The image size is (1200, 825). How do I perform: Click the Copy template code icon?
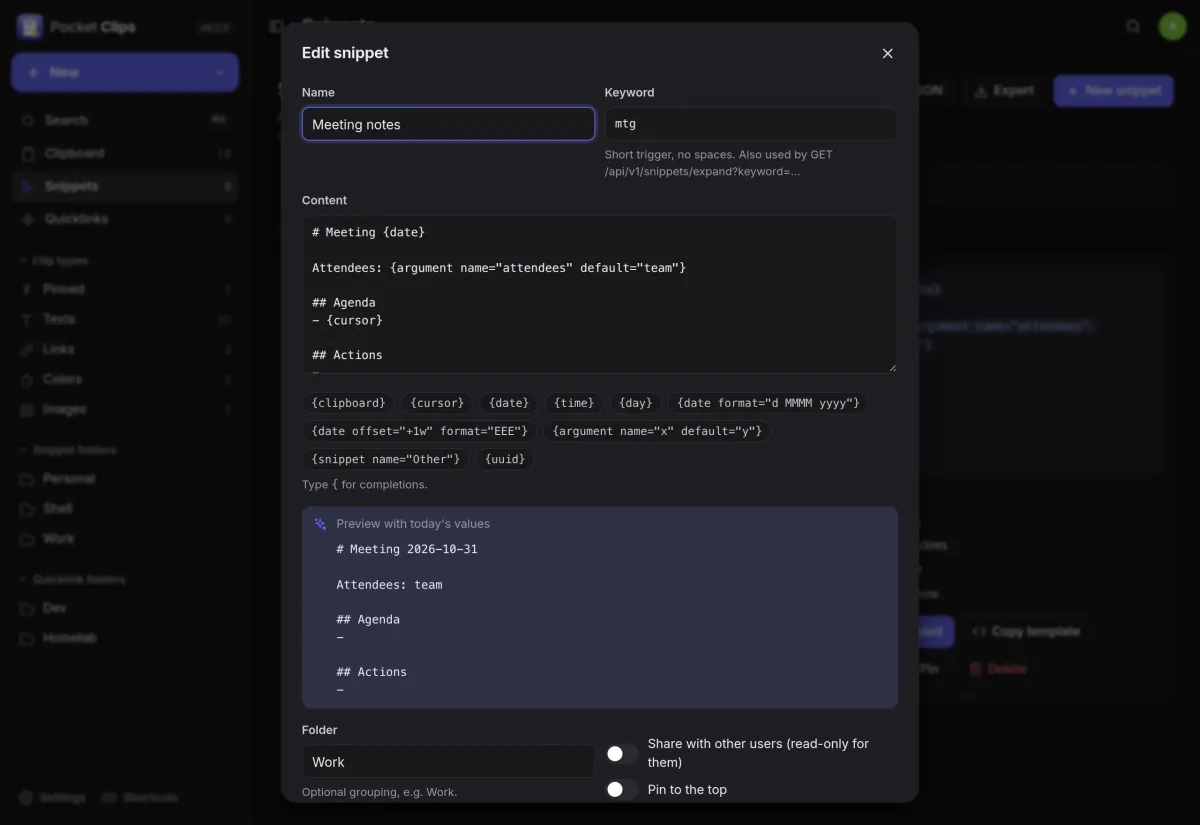tap(979, 632)
